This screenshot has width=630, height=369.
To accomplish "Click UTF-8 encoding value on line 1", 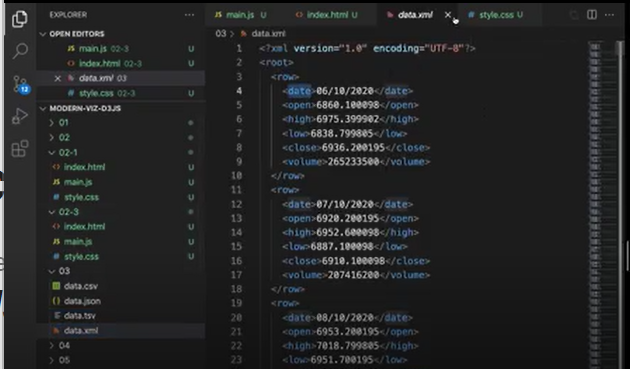I will (x=444, y=49).
